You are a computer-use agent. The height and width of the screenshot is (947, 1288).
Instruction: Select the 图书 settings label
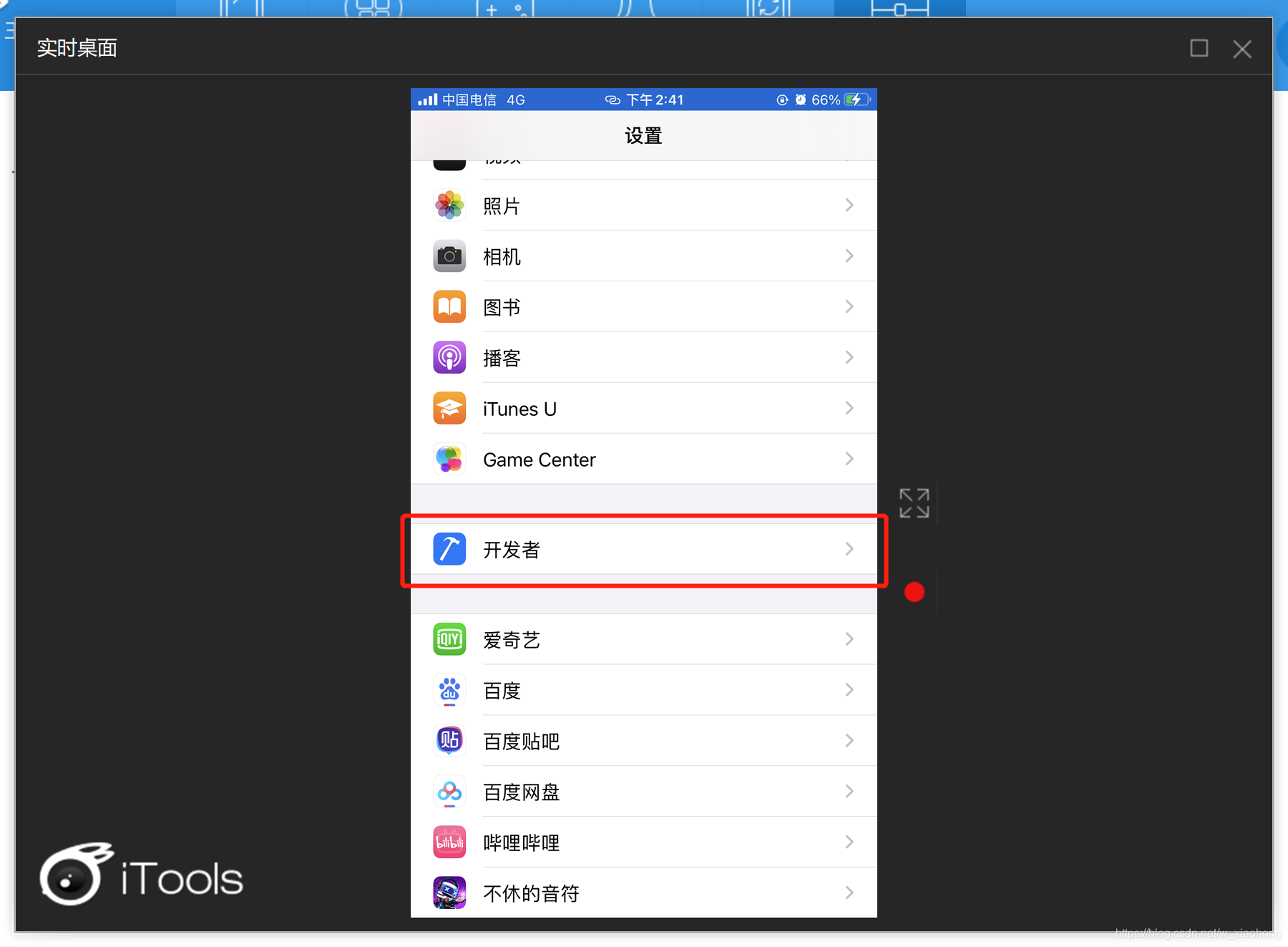502,308
